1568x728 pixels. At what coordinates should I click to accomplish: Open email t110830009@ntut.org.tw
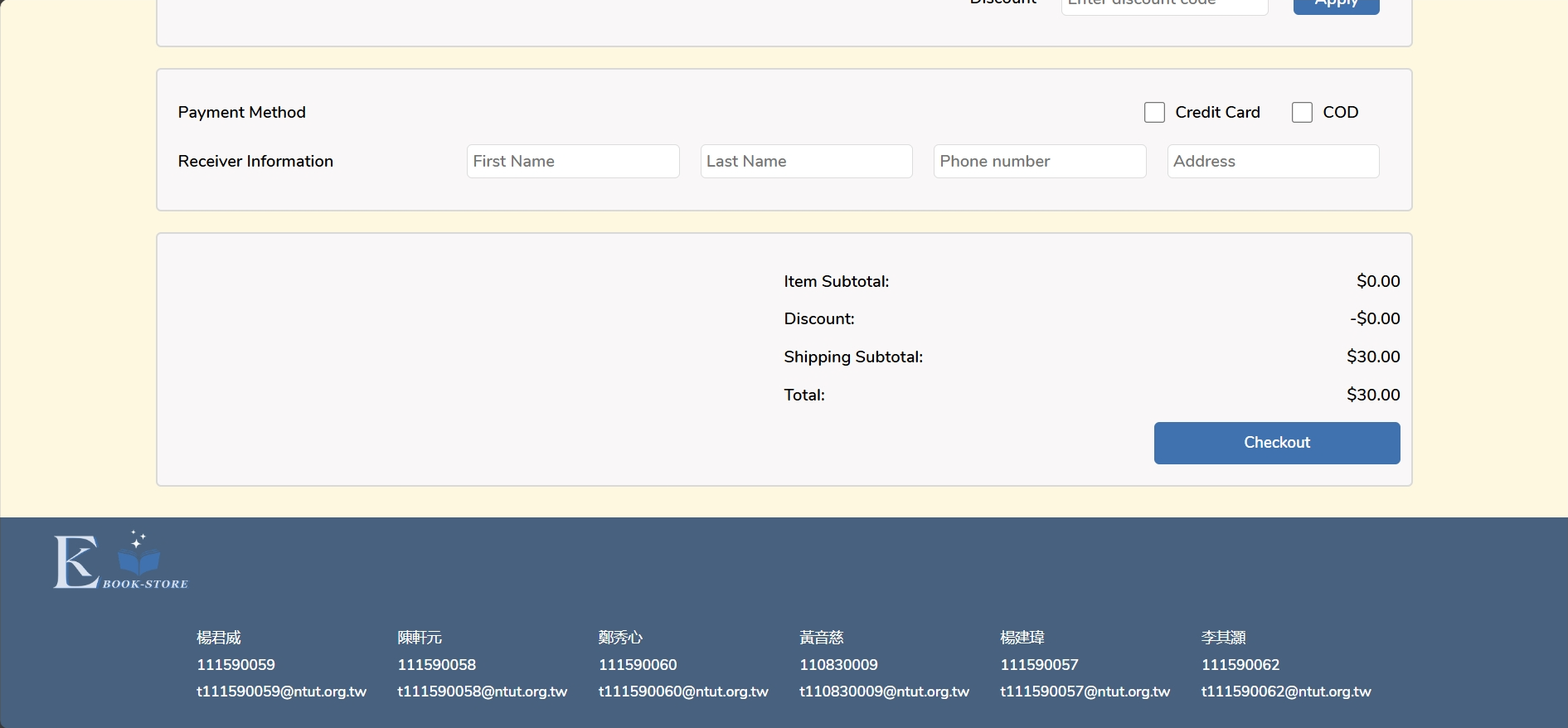(x=884, y=692)
